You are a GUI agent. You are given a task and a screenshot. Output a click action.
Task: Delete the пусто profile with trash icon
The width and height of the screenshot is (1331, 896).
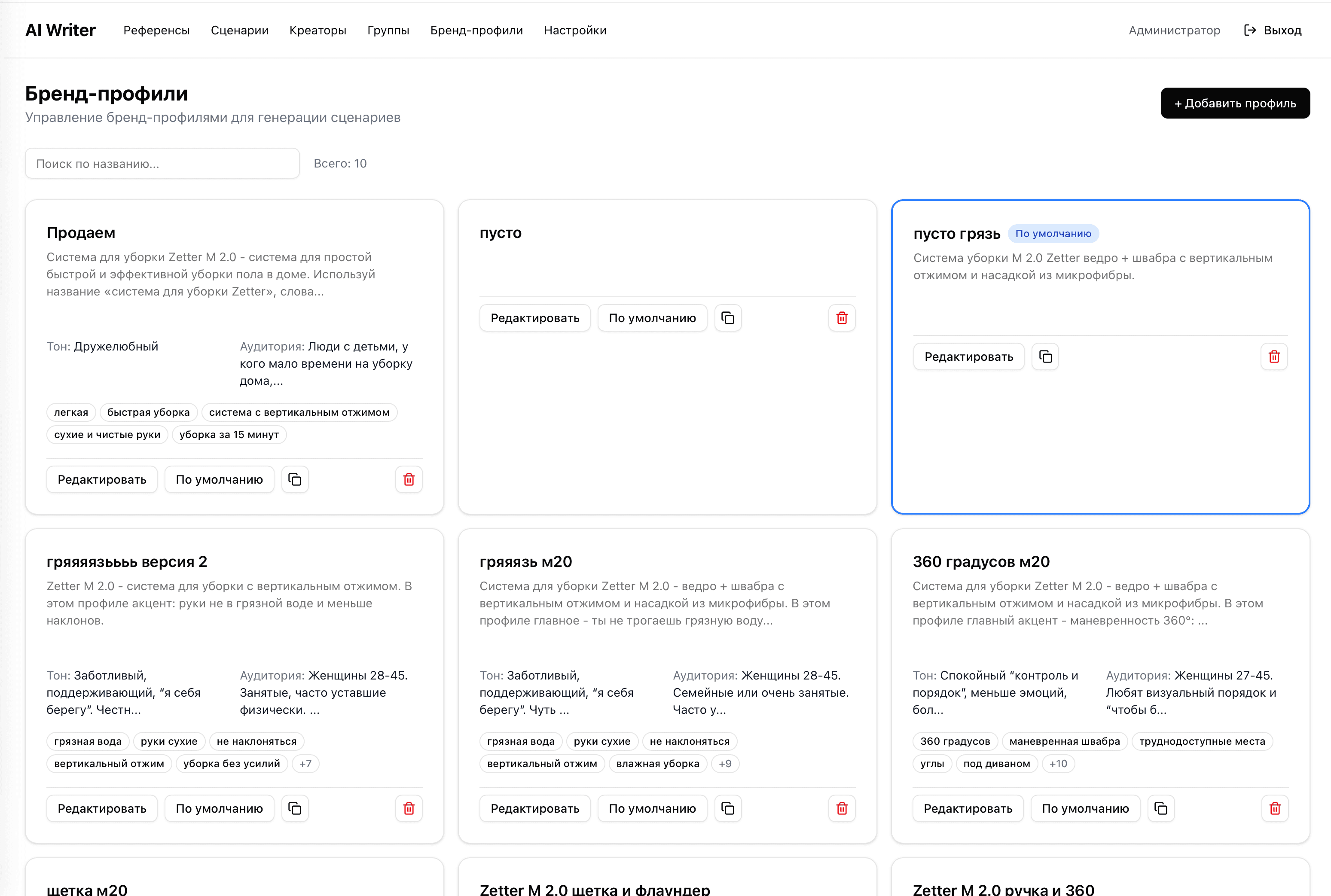point(842,318)
